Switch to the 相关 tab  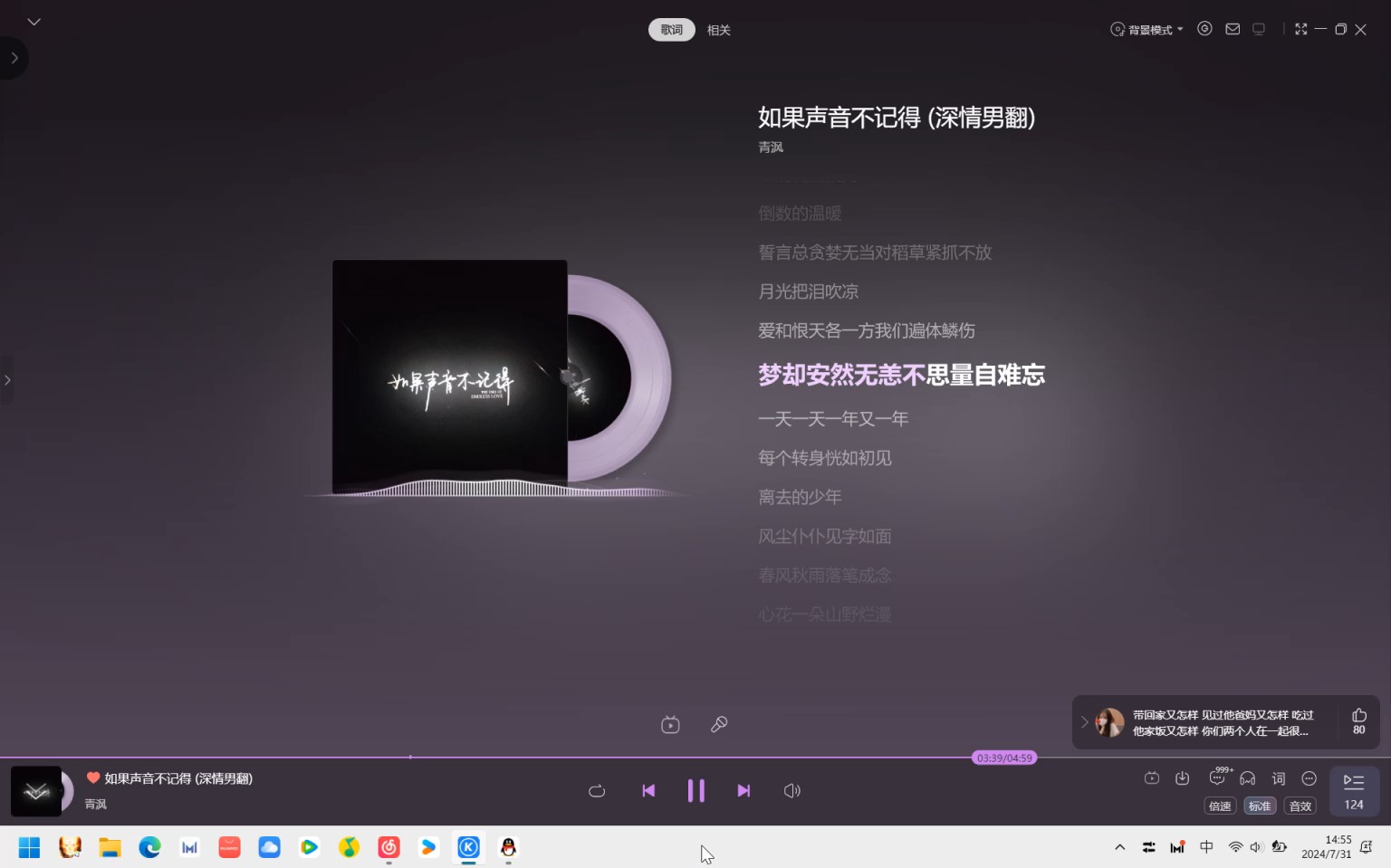coord(719,30)
